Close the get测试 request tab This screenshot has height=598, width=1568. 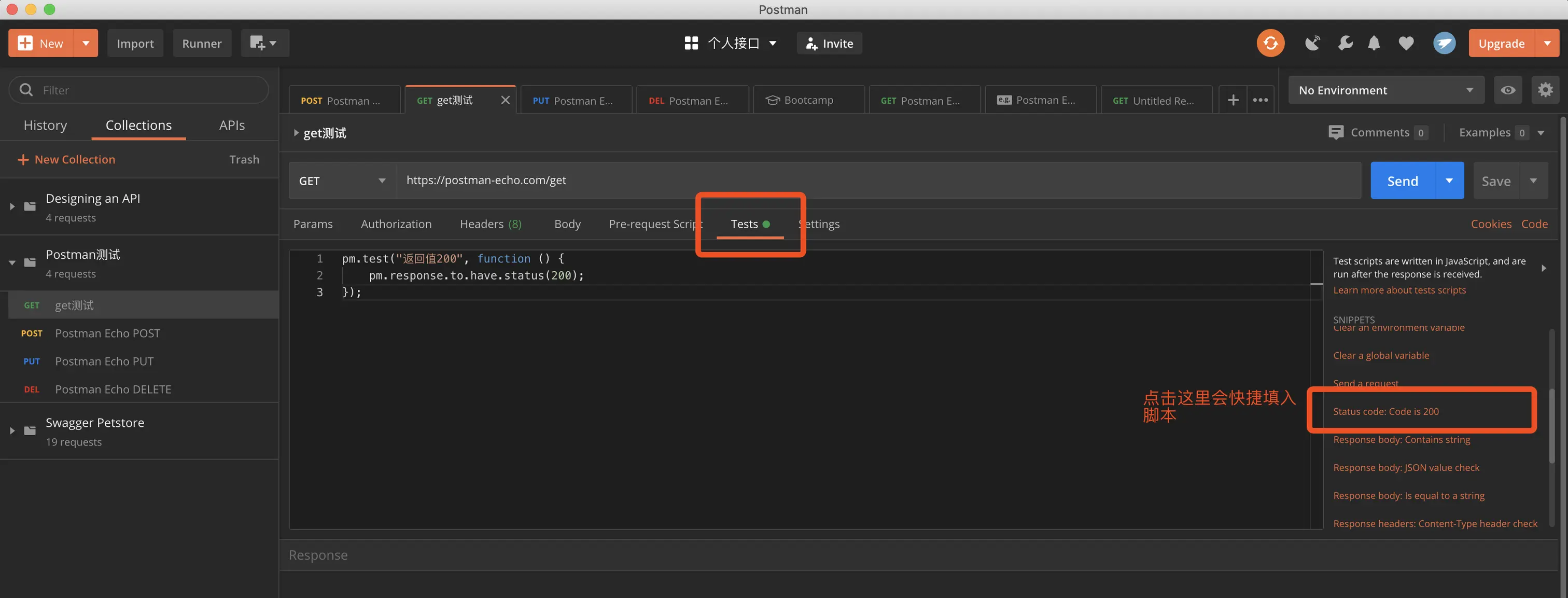[x=505, y=101]
